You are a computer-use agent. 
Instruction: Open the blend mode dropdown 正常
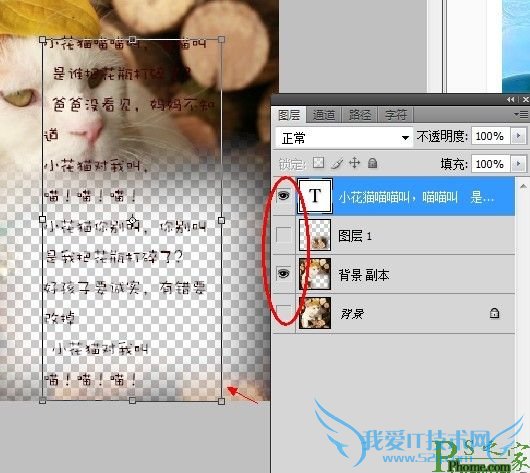pyautogui.click(x=344, y=138)
